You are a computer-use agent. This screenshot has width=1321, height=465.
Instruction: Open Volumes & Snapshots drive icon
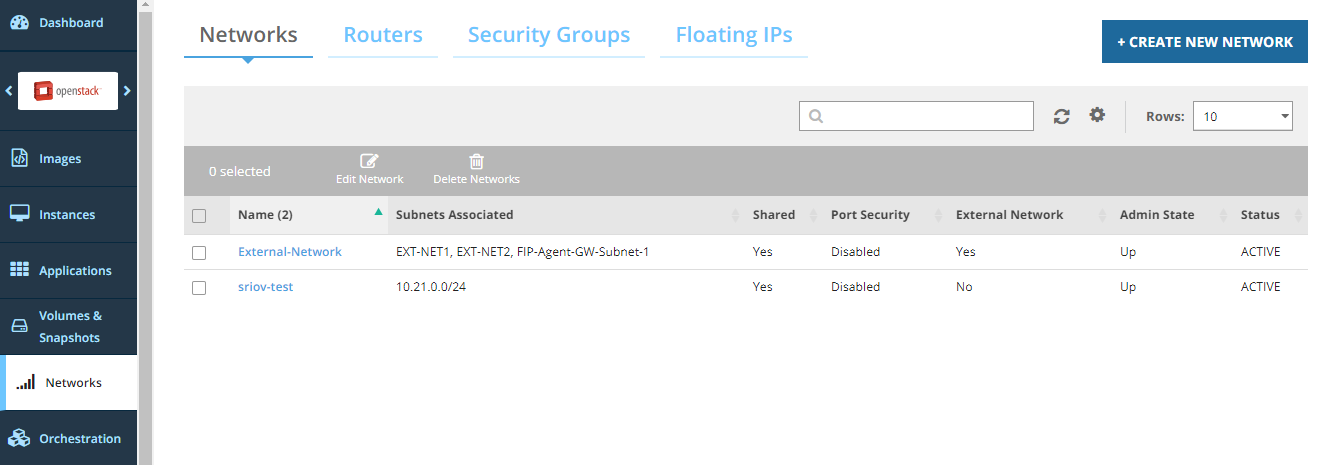(x=19, y=327)
